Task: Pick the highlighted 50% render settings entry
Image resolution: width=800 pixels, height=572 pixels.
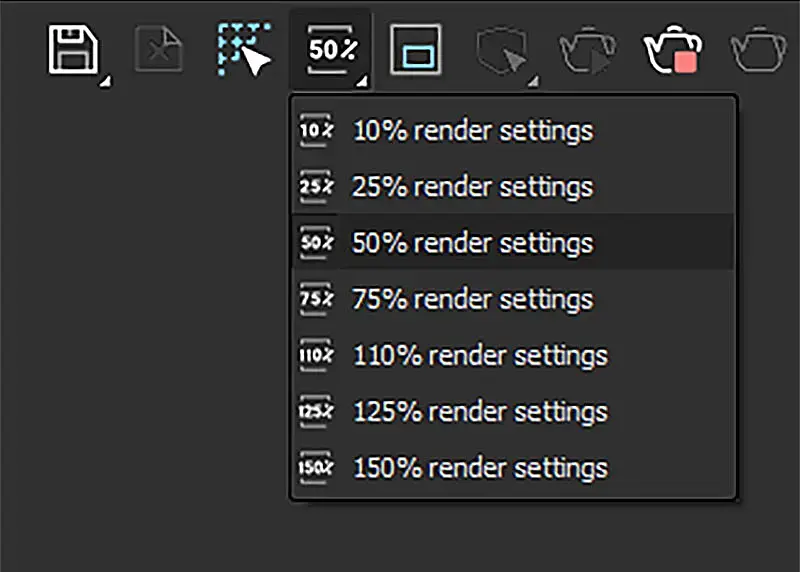Action: point(472,243)
